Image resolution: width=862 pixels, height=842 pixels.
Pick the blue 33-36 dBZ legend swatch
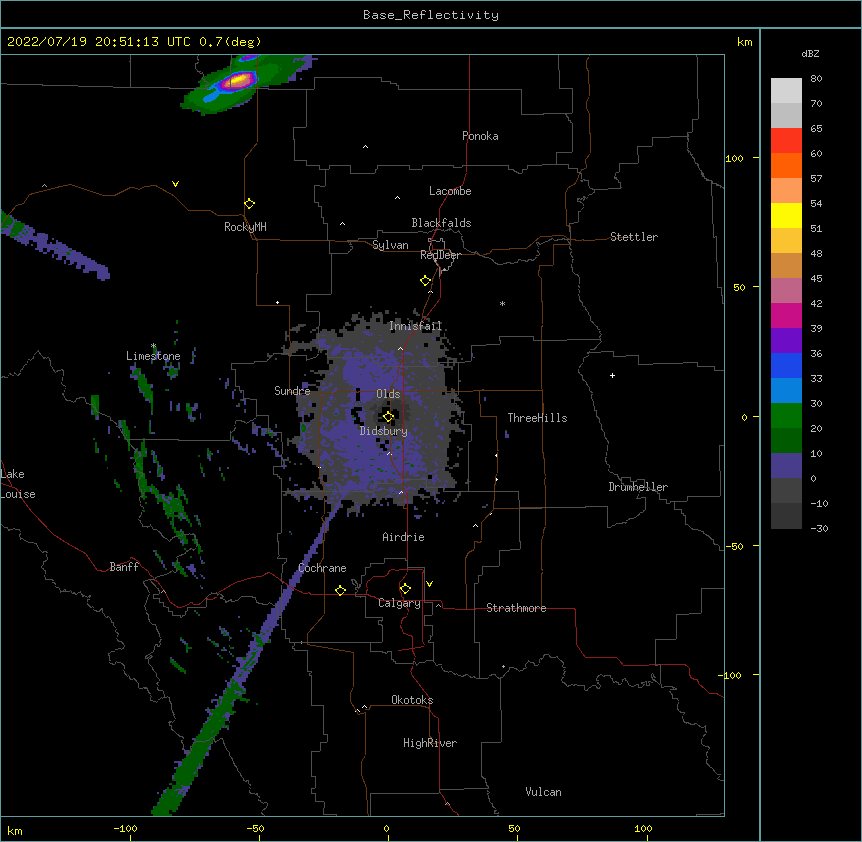tap(786, 366)
